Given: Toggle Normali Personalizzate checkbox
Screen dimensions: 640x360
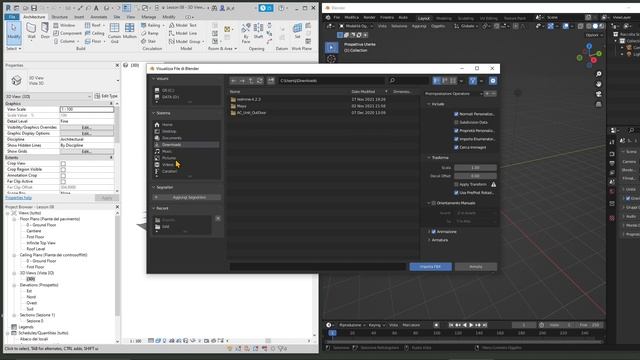Looking at the screenshot, I should (456, 114).
